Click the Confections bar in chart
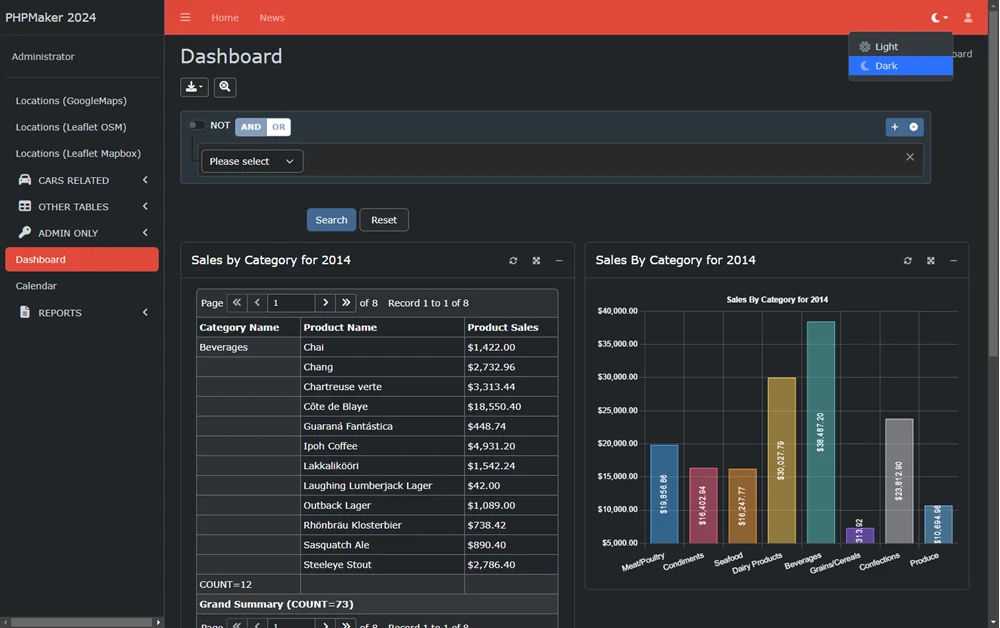Viewport: 1000px width, 628px height. click(x=899, y=481)
